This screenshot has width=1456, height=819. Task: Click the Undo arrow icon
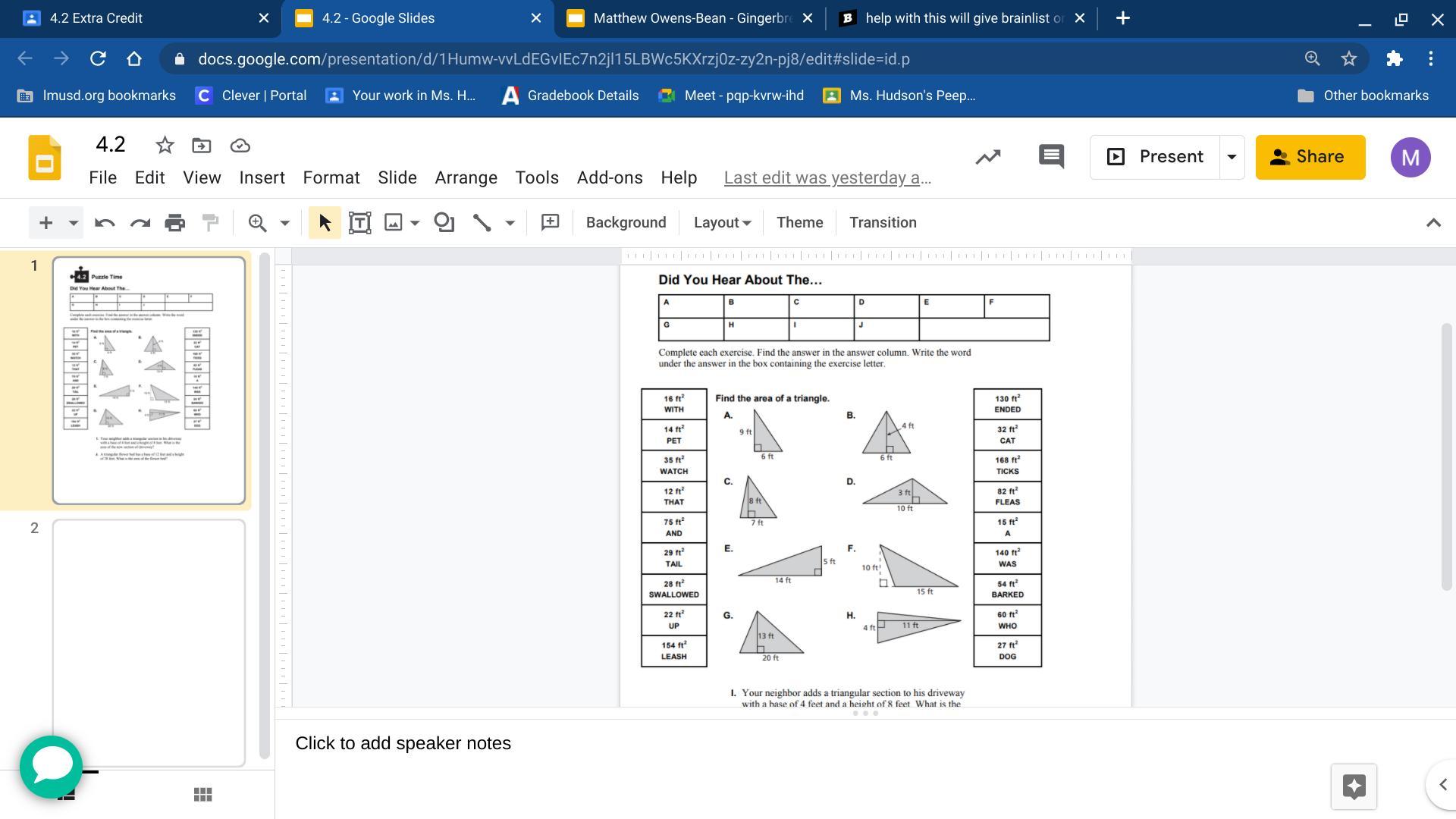coord(105,223)
